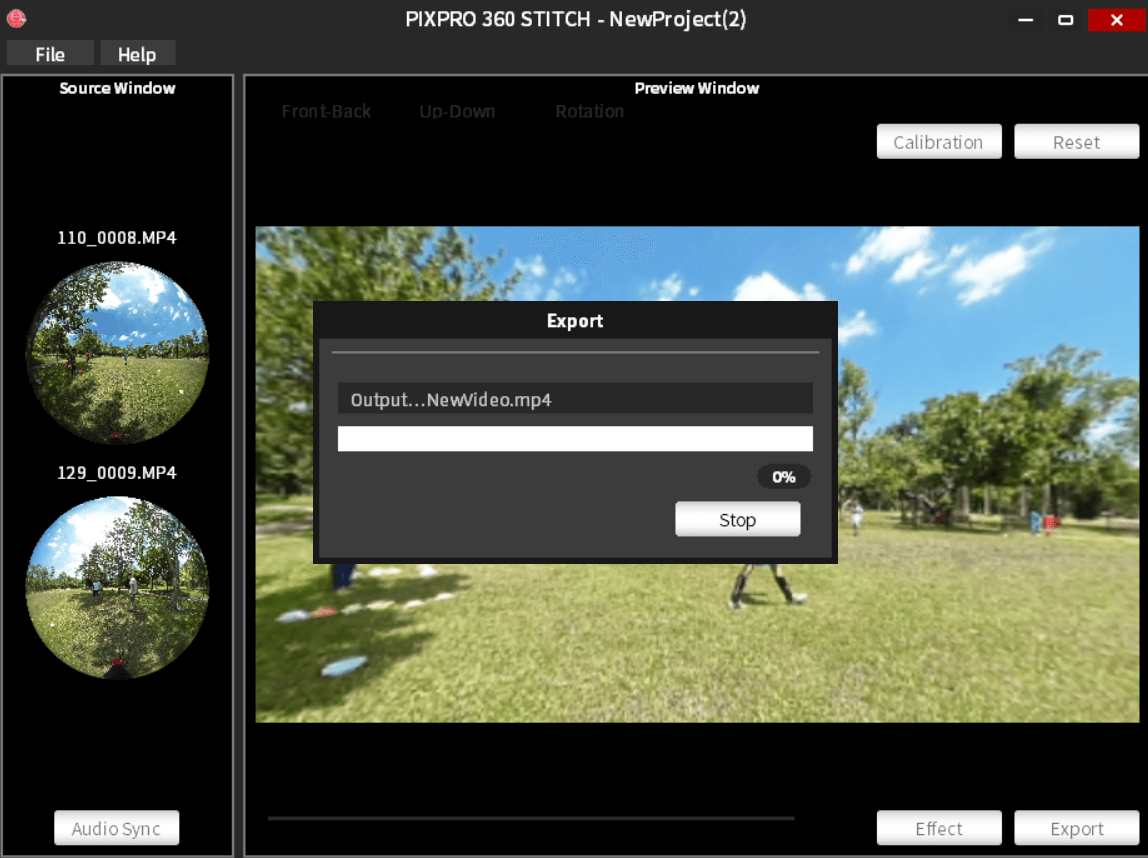Minimize the PIXPRO 360 STITCH window
The height and width of the screenshot is (858, 1148).
coord(1026,20)
